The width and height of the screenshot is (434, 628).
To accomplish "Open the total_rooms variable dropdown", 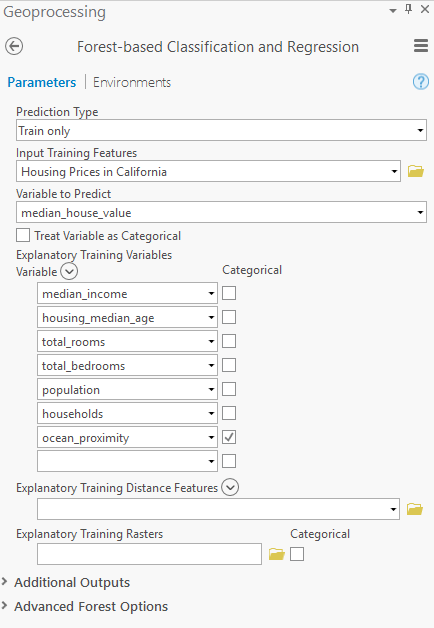I will 127,341.
